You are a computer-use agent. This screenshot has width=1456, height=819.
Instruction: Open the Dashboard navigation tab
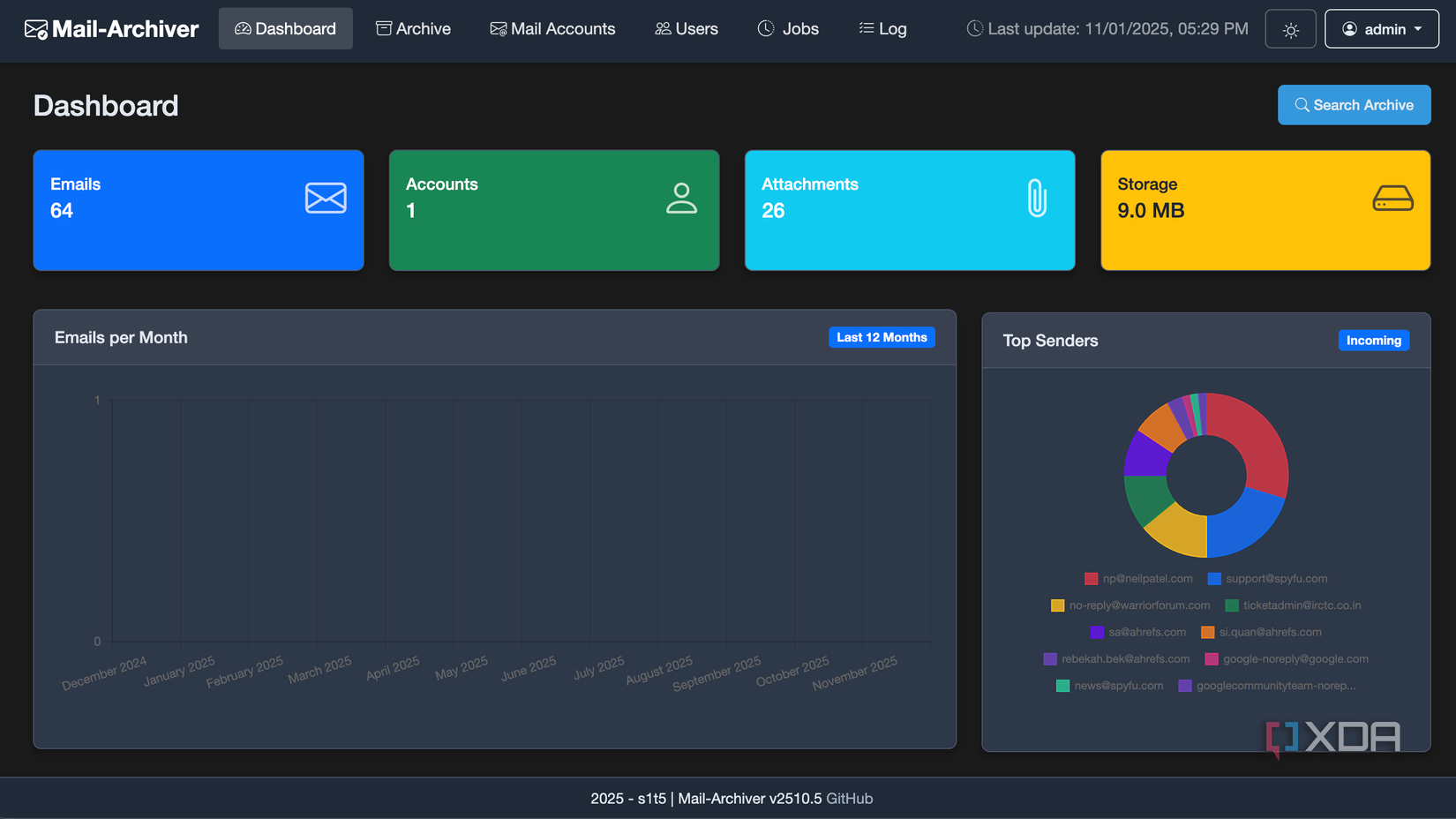coord(285,29)
